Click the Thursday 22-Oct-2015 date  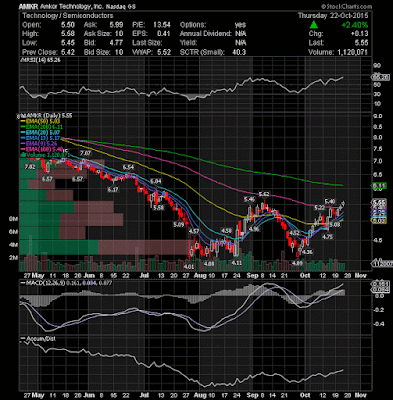332,16
